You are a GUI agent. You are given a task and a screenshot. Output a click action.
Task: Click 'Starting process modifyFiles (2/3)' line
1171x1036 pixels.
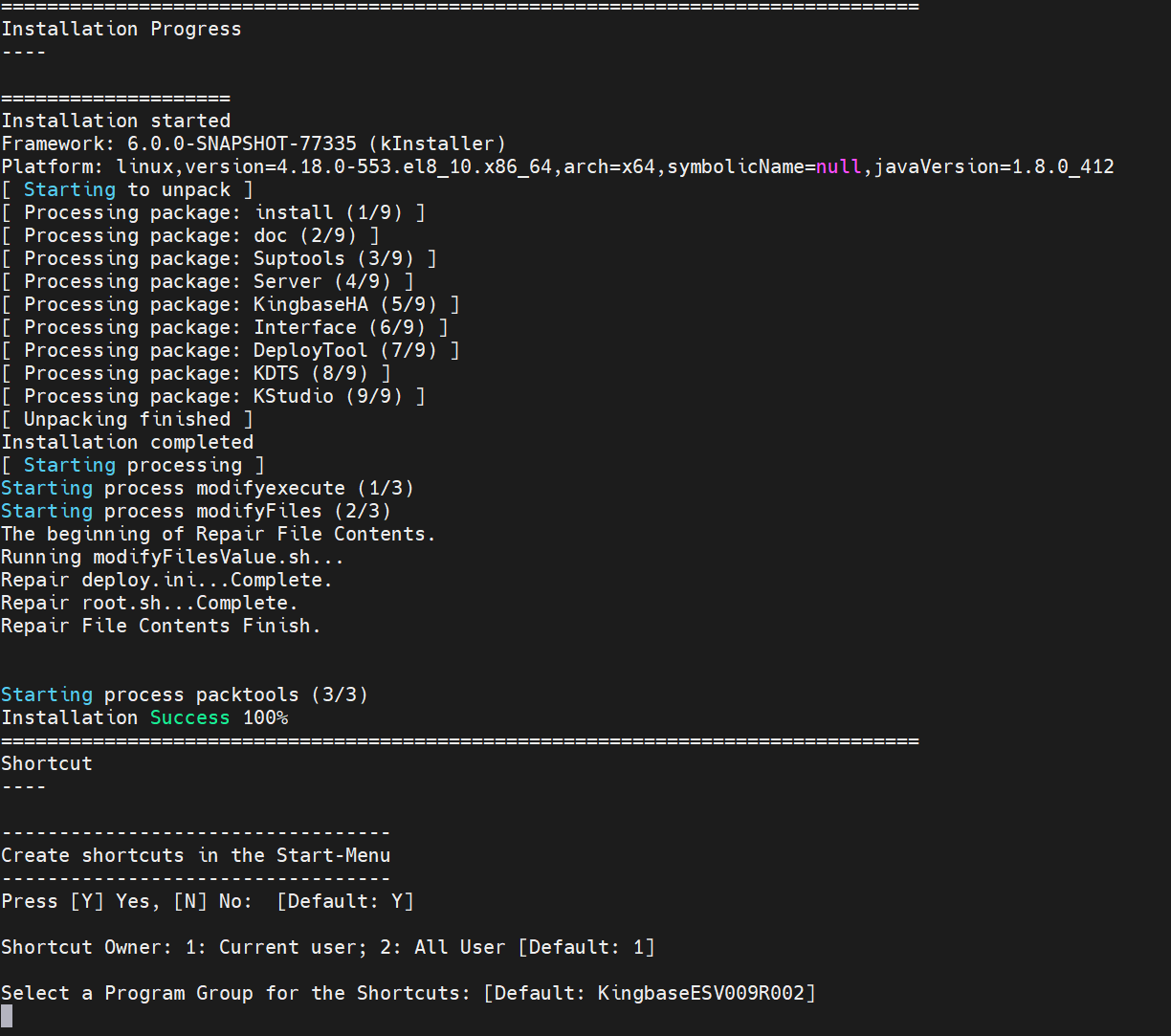coord(196,511)
